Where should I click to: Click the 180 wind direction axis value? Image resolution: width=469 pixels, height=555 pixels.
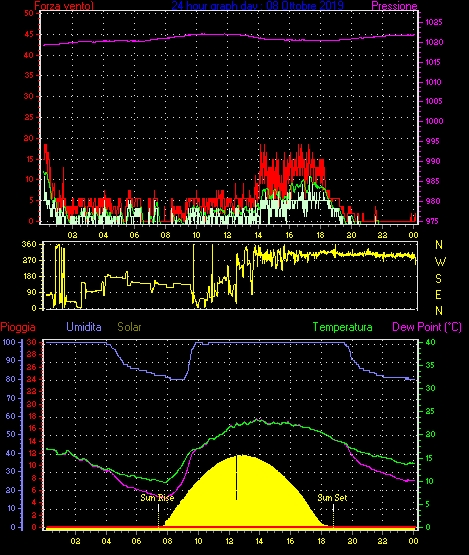coord(29,276)
